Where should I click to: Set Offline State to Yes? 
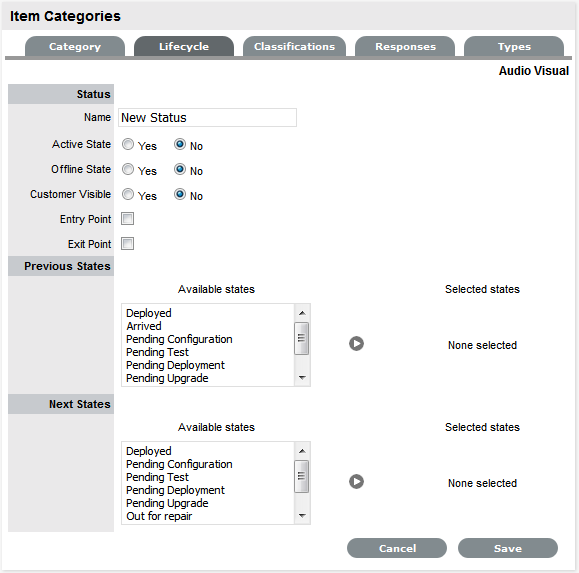(x=128, y=169)
